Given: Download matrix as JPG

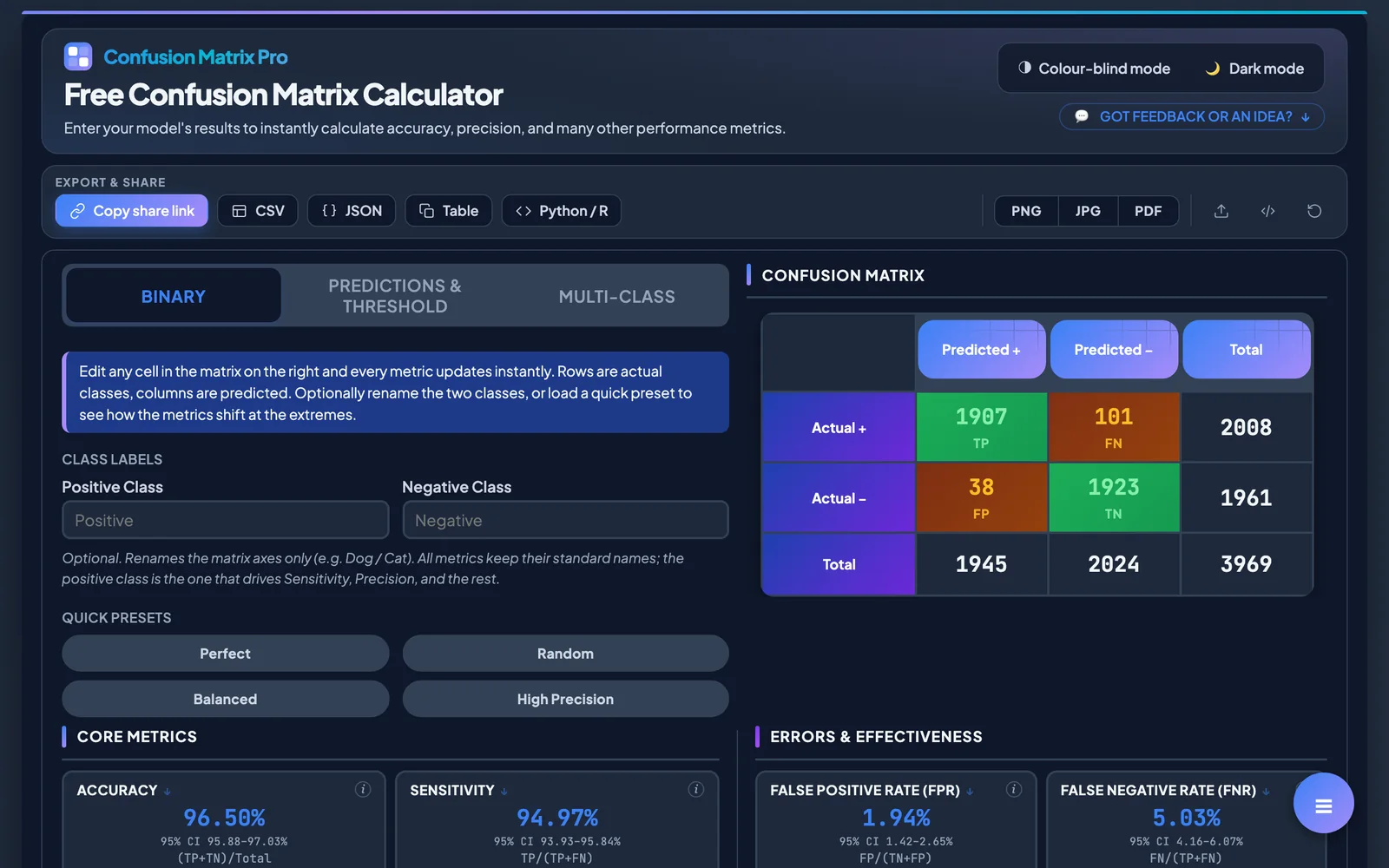Looking at the screenshot, I should tap(1088, 211).
